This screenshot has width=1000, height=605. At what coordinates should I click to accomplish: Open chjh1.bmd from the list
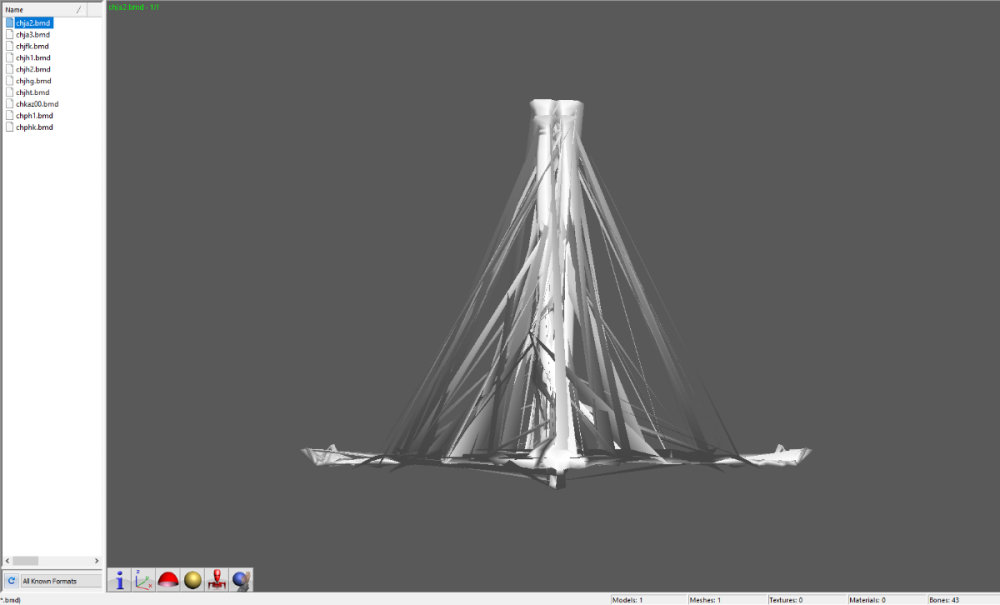[x=33, y=58]
